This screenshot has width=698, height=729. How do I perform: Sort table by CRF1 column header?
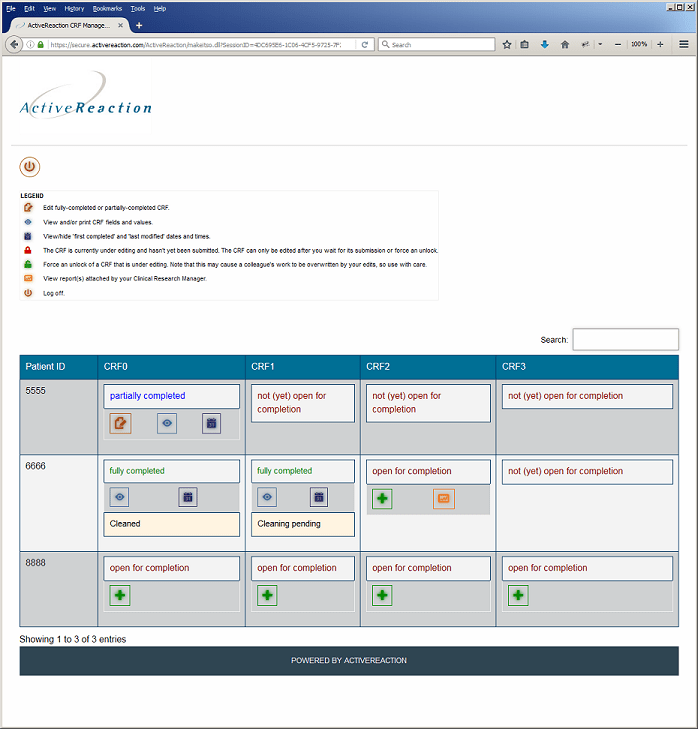click(x=303, y=367)
